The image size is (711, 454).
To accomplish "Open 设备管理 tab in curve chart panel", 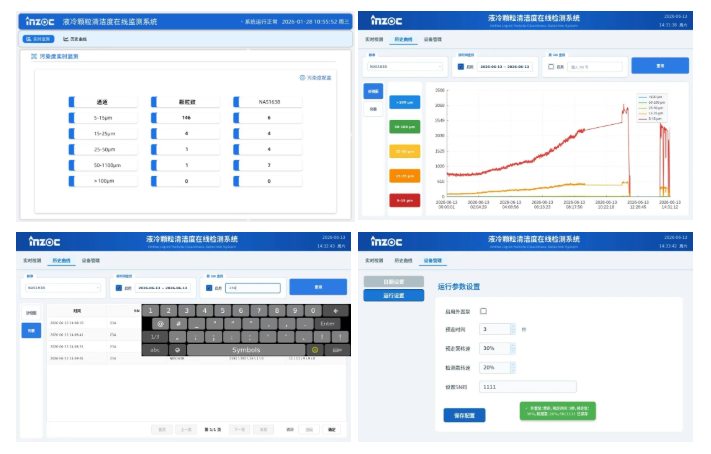I will (x=433, y=39).
